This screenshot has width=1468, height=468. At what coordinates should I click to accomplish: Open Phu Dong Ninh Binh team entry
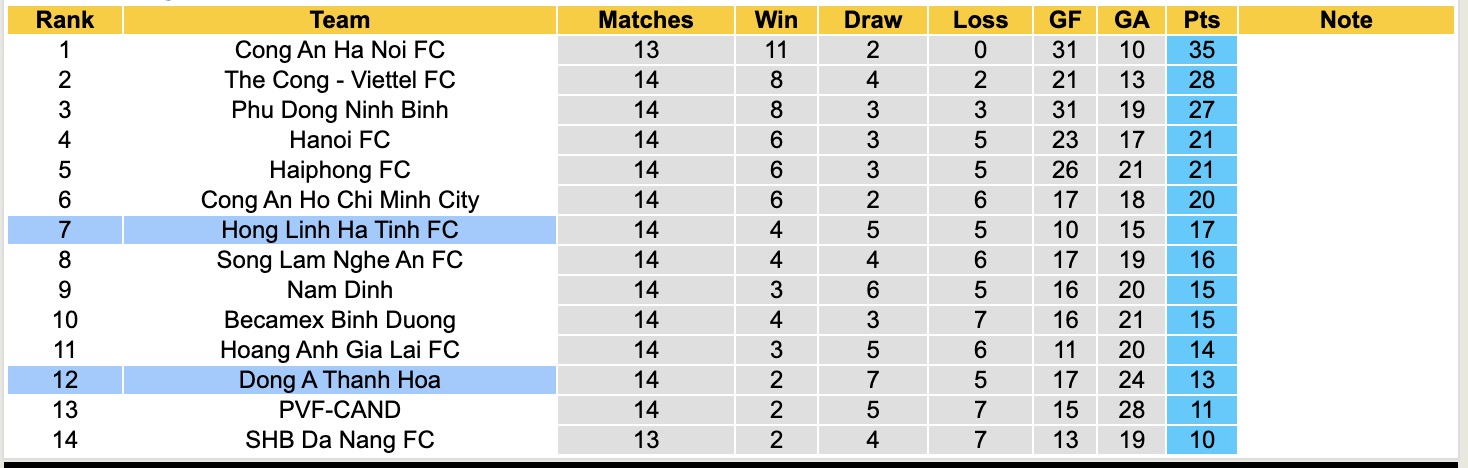(x=340, y=110)
